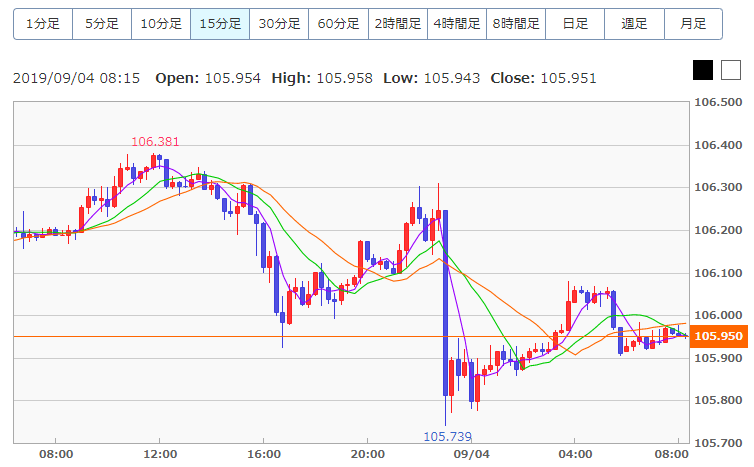Choose the 10分足 chart interval
754x467 pixels.
(160, 23)
